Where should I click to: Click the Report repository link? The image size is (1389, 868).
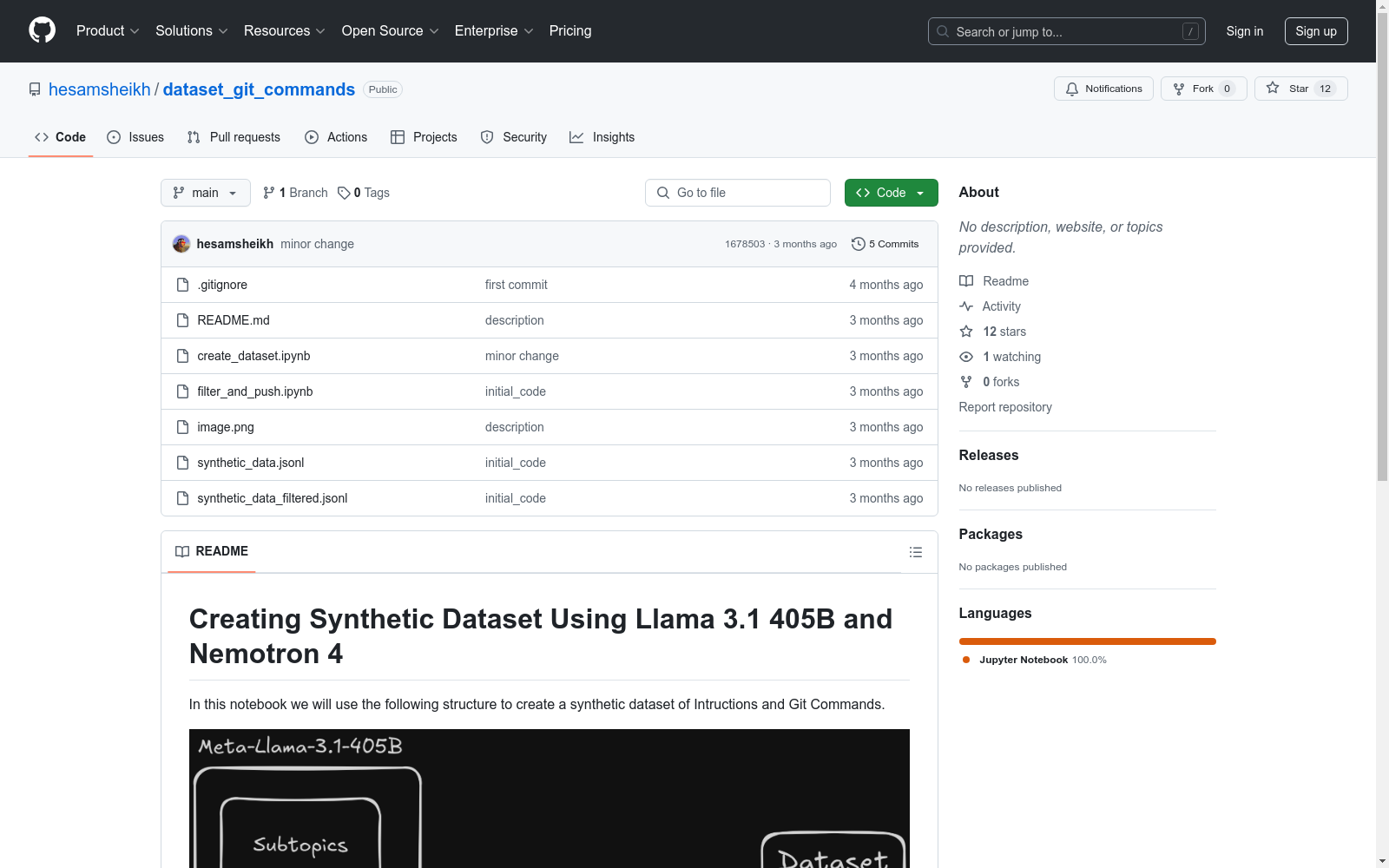(1005, 407)
